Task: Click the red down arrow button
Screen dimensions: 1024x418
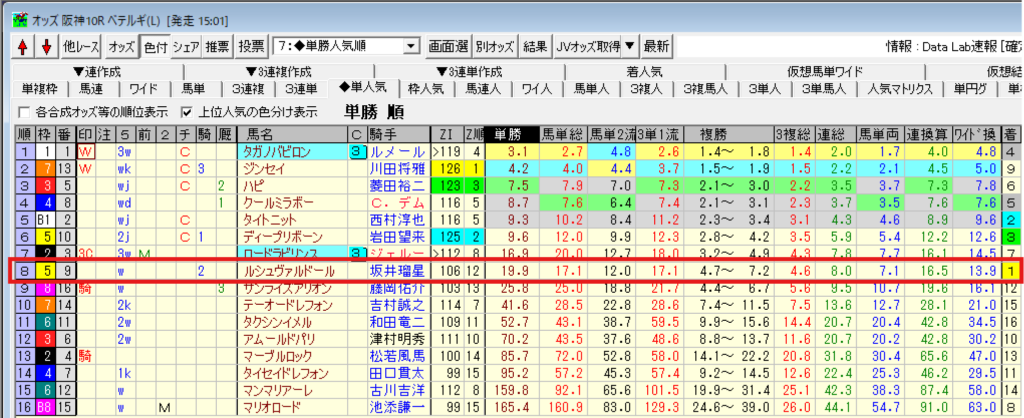Action: coord(44,46)
